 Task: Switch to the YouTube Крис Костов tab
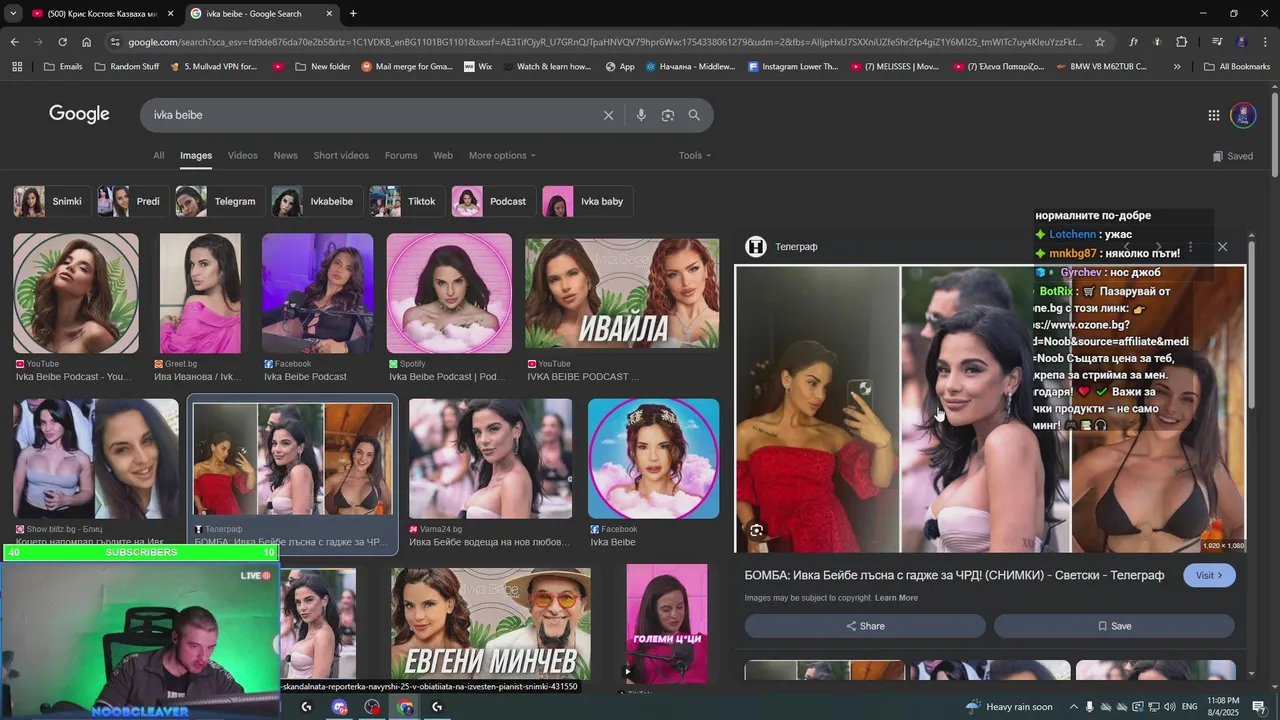(x=103, y=14)
